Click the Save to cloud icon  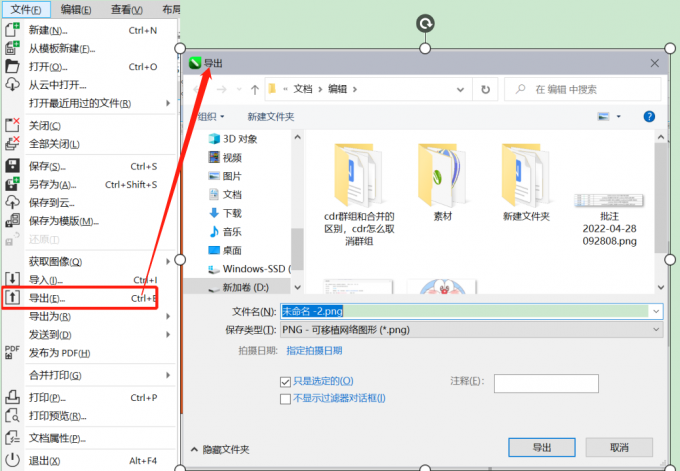(x=12, y=202)
